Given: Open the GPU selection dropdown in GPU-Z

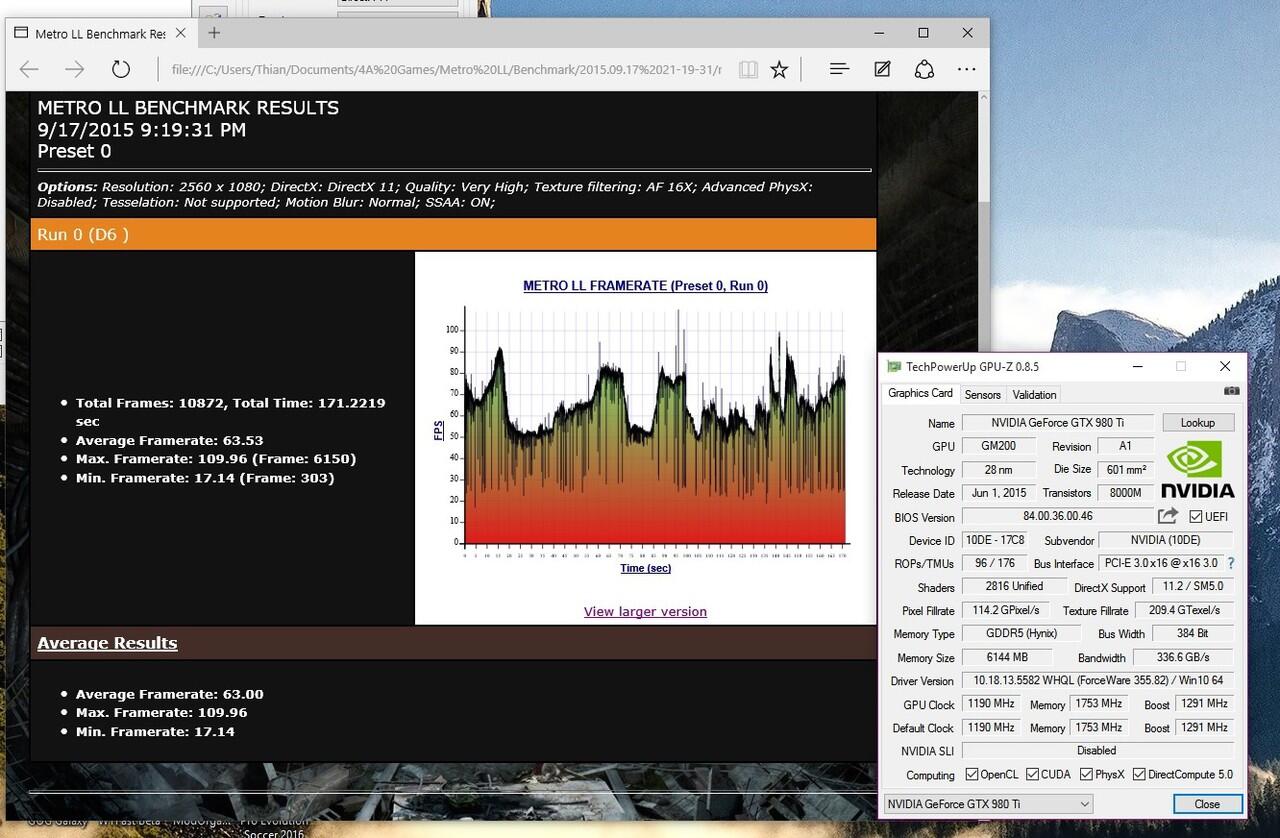Looking at the screenshot, I should click(988, 804).
